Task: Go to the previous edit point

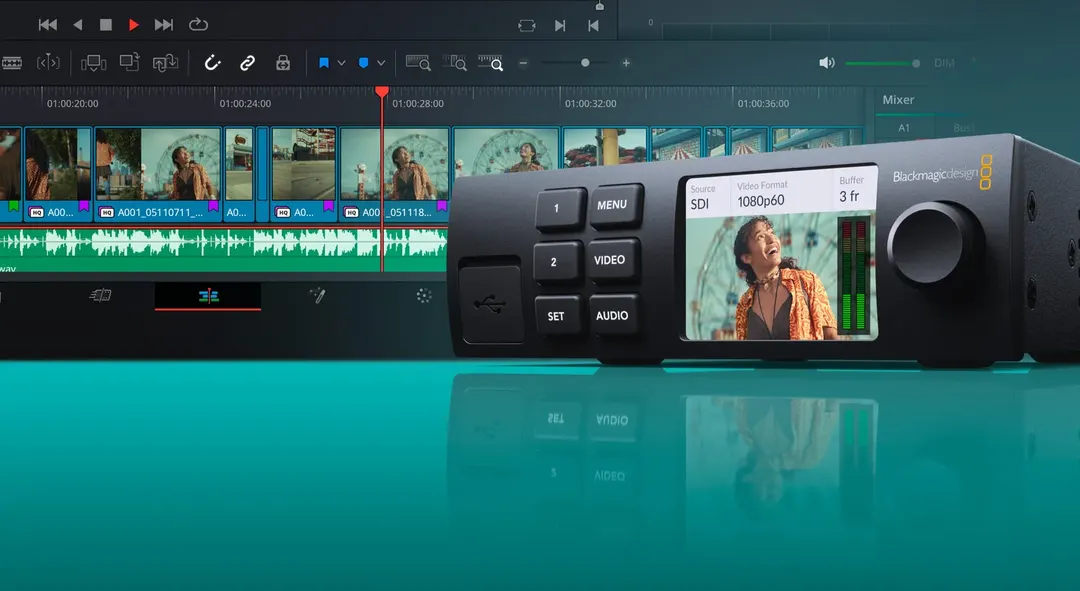Action: [593, 25]
